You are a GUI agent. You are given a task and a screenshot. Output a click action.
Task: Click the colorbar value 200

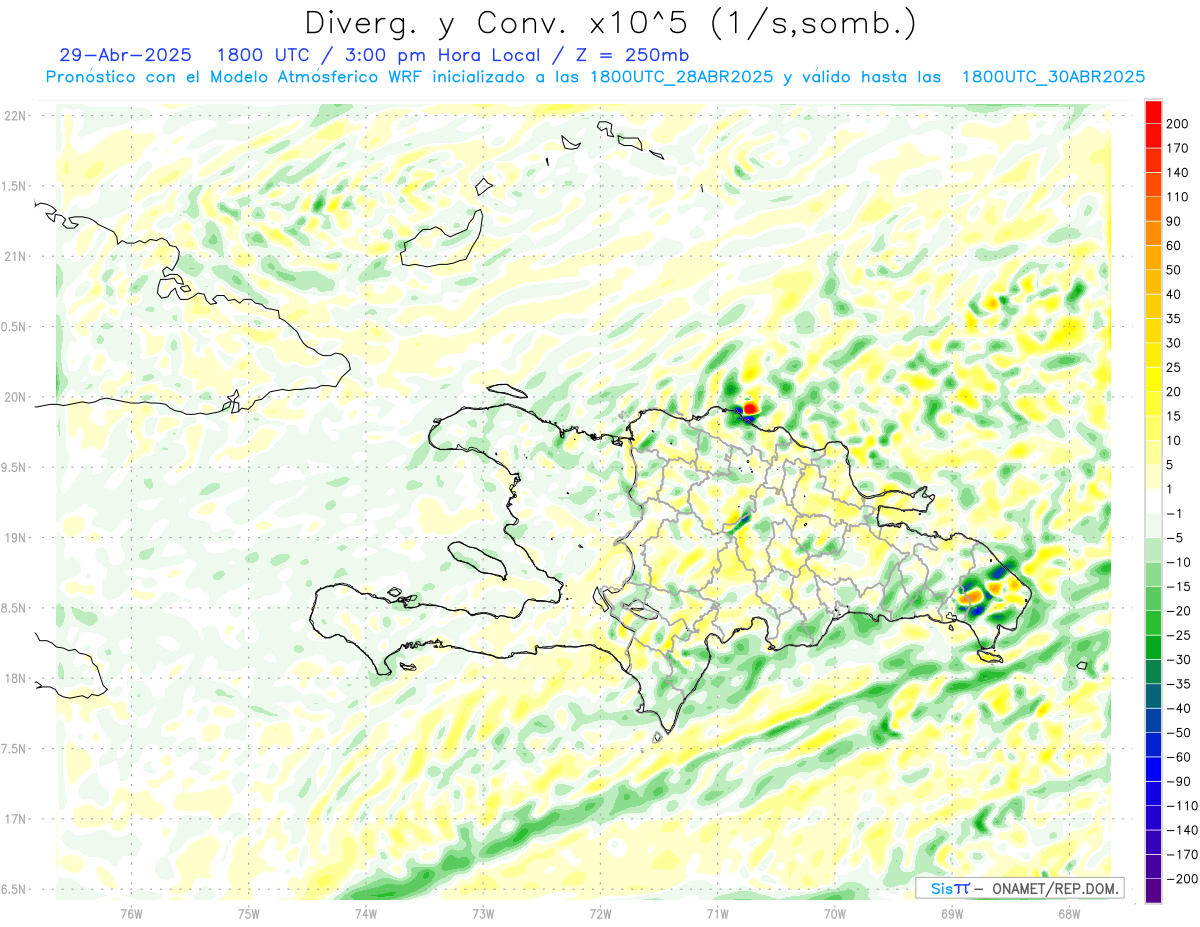[1177, 124]
